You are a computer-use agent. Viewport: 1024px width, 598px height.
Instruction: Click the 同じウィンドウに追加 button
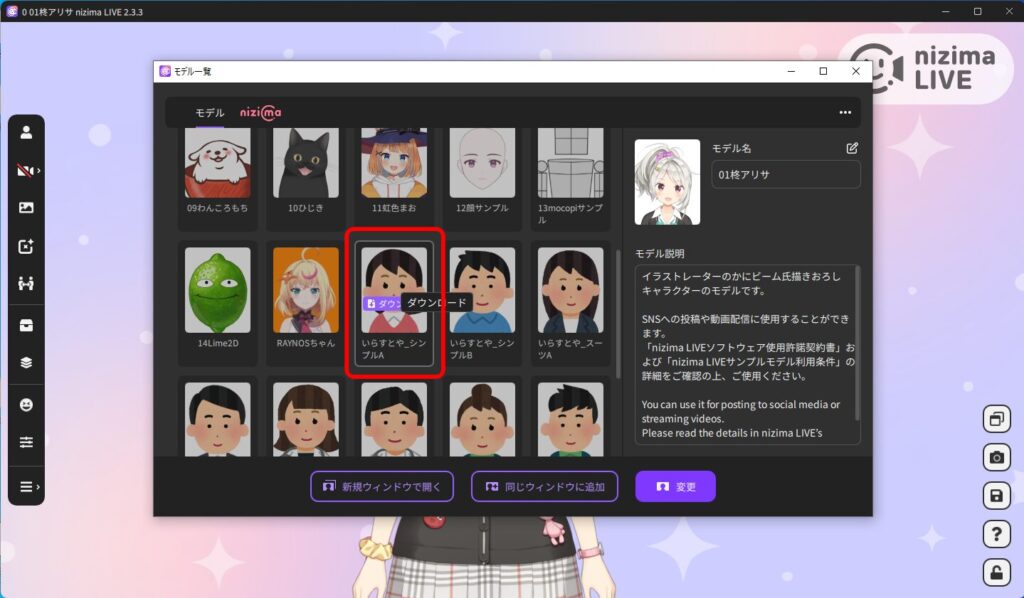coord(545,486)
